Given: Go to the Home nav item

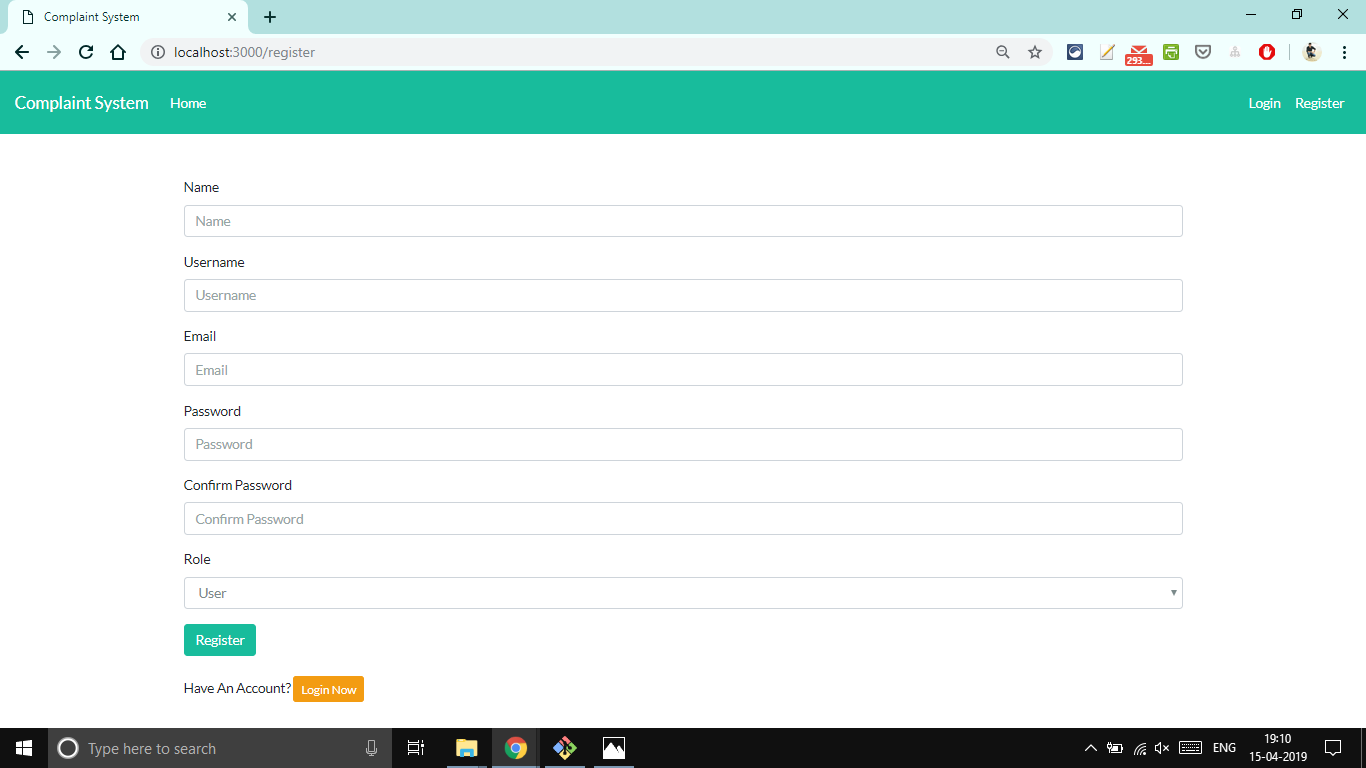Looking at the screenshot, I should pyautogui.click(x=188, y=103).
